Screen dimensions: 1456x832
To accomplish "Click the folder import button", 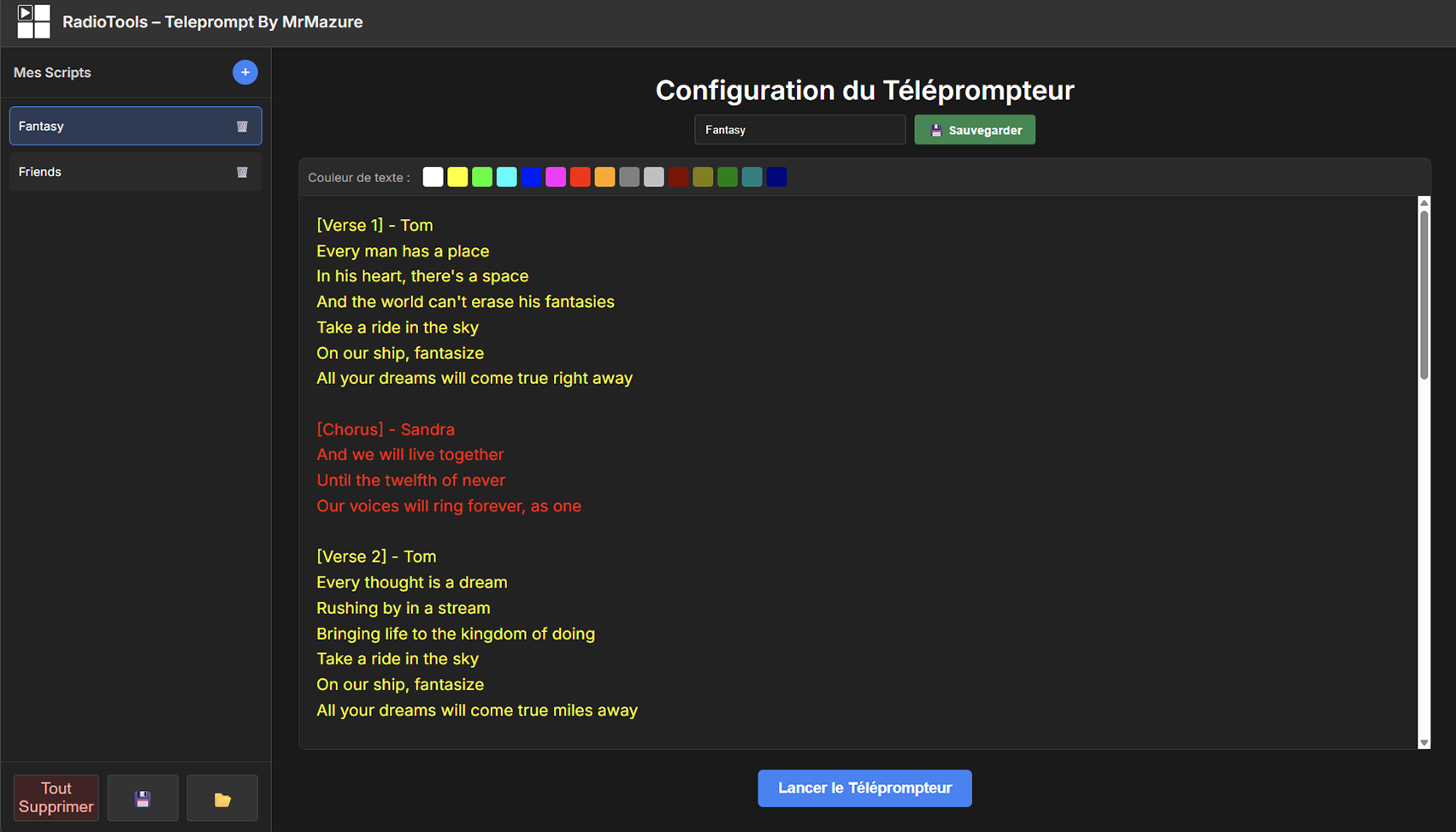I will [222, 799].
